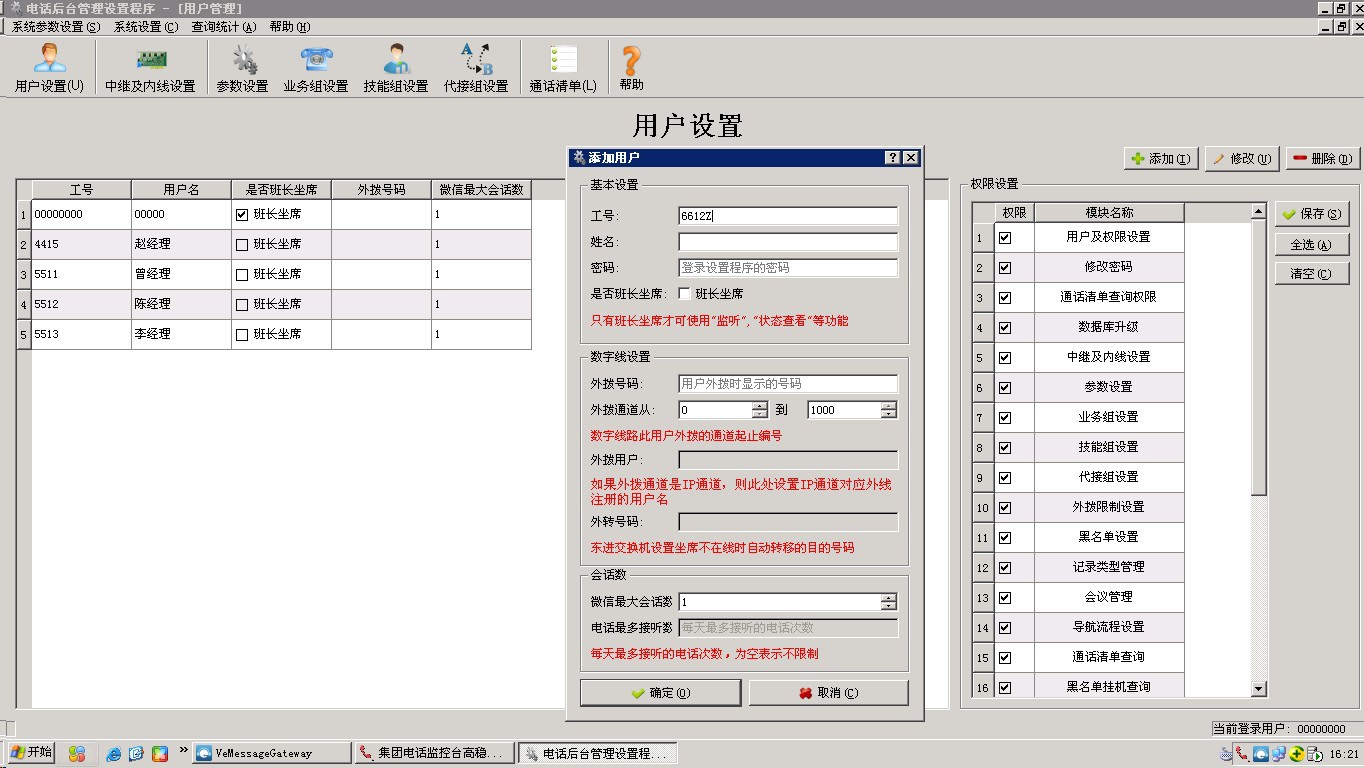Cancel dialog with 取消 button
1364x768 pixels.
(x=829, y=692)
